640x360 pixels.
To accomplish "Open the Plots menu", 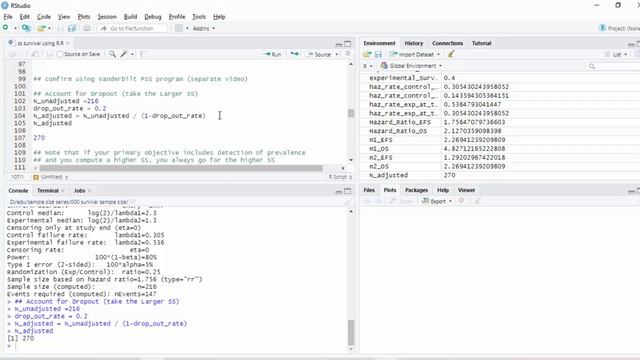I will click(x=84, y=17).
